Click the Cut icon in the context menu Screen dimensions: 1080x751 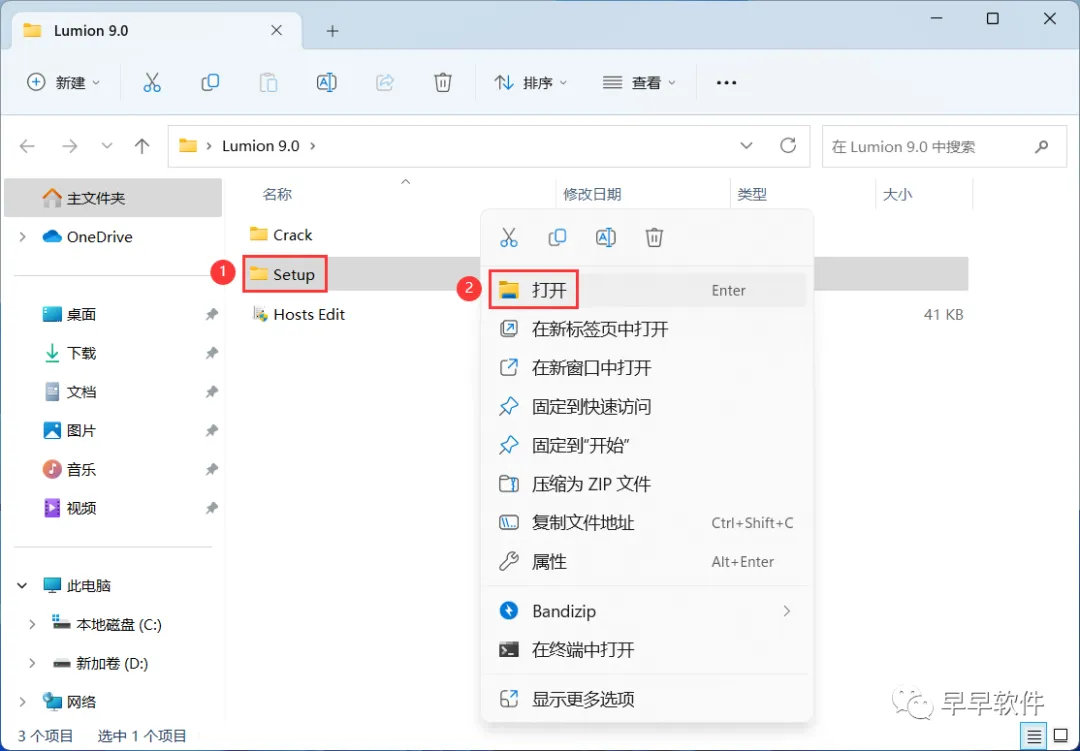508,238
